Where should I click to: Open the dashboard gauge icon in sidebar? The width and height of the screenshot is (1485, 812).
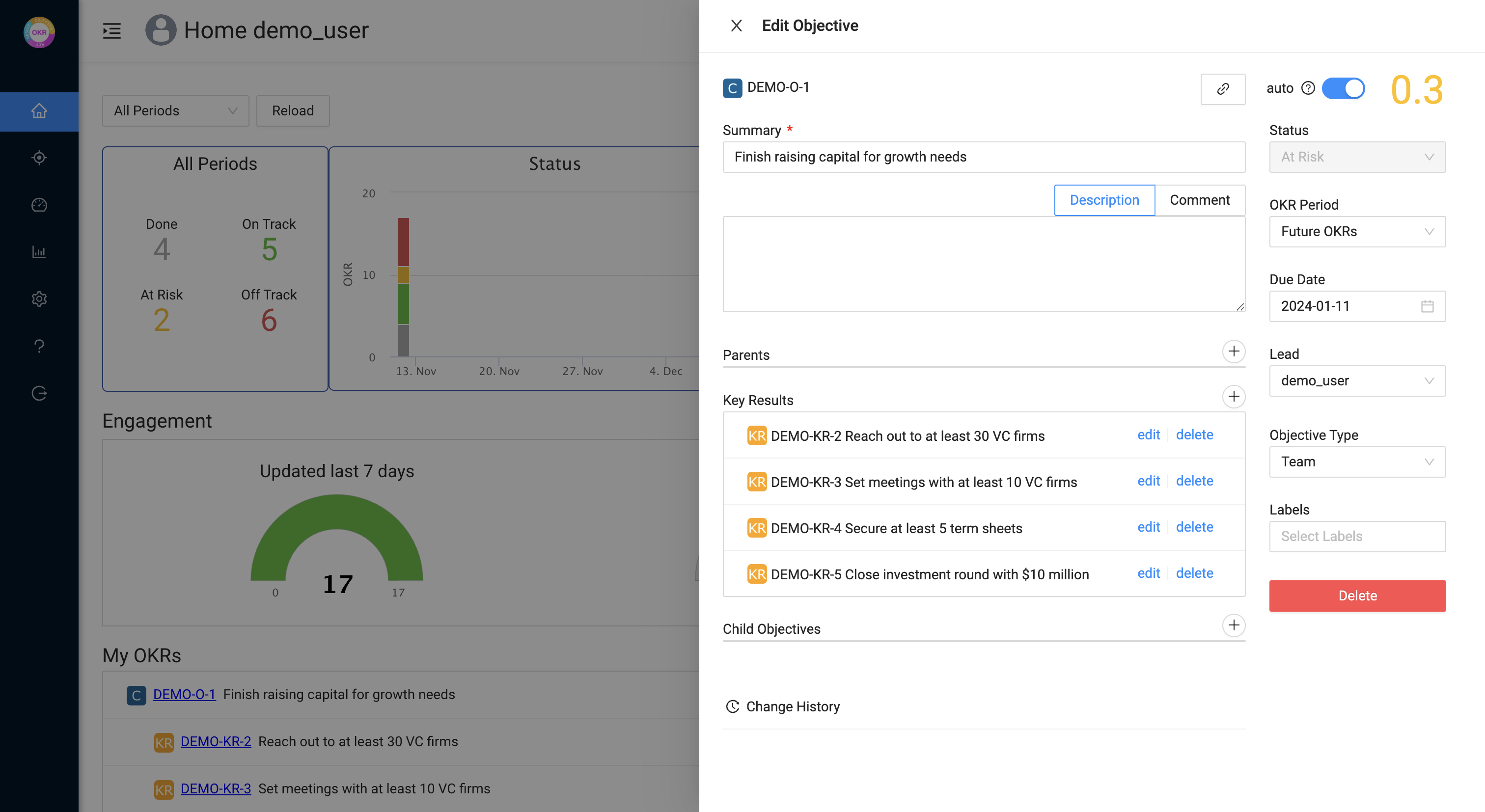(39, 205)
